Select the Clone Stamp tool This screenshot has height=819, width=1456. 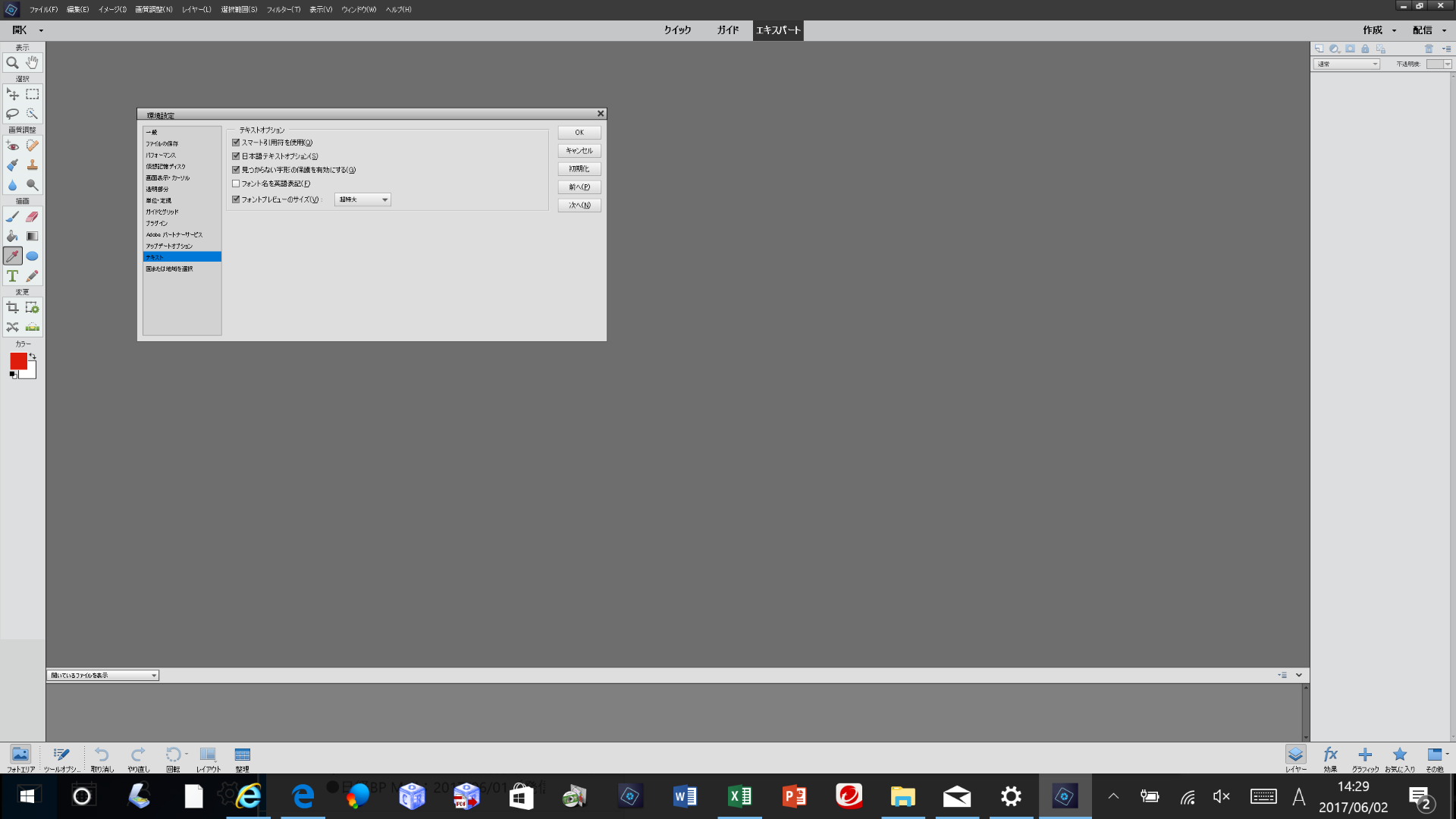pyautogui.click(x=32, y=165)
